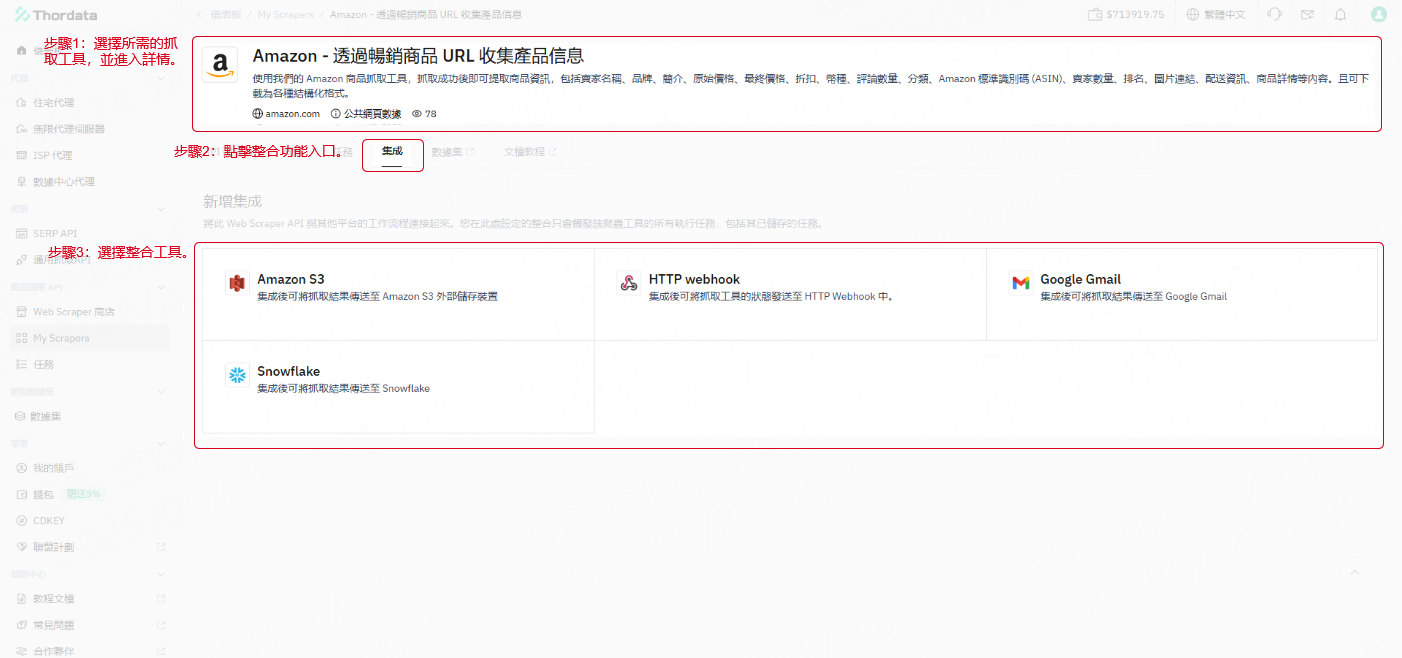1402x658 pixels.
Task: Choose the HTTP webhook integration card
Action: 790,294
